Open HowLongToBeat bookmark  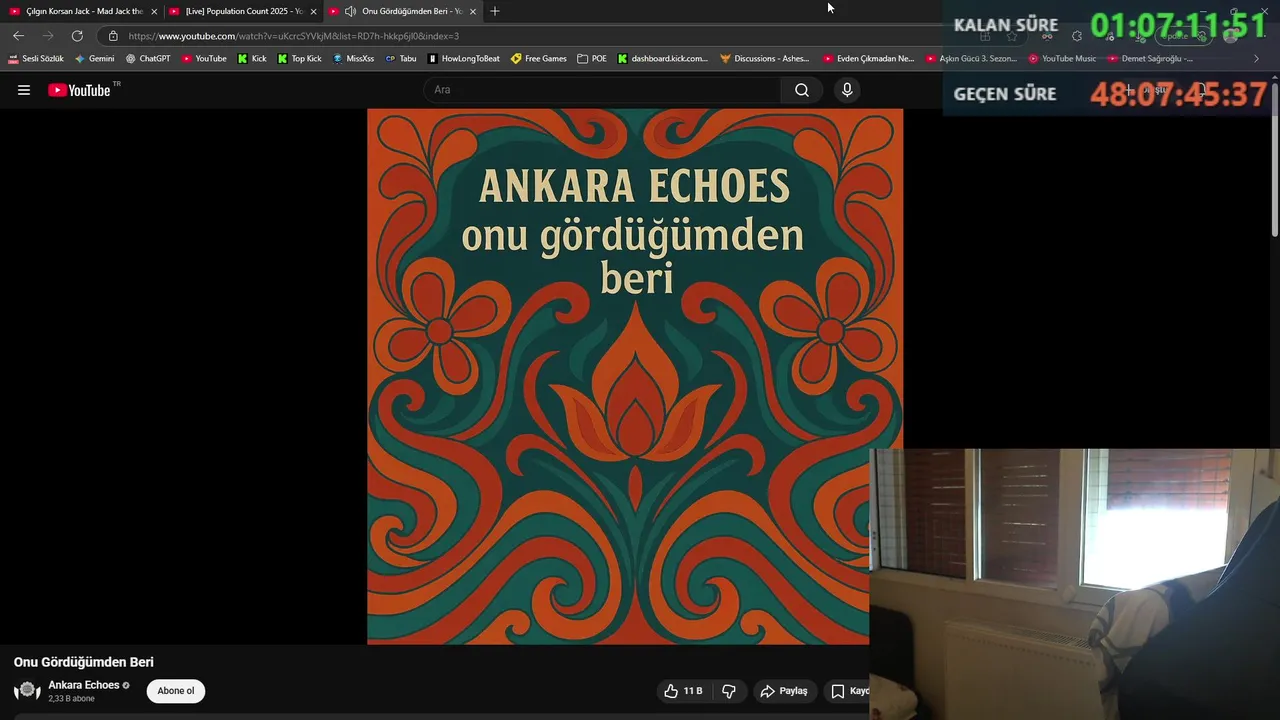464,59
